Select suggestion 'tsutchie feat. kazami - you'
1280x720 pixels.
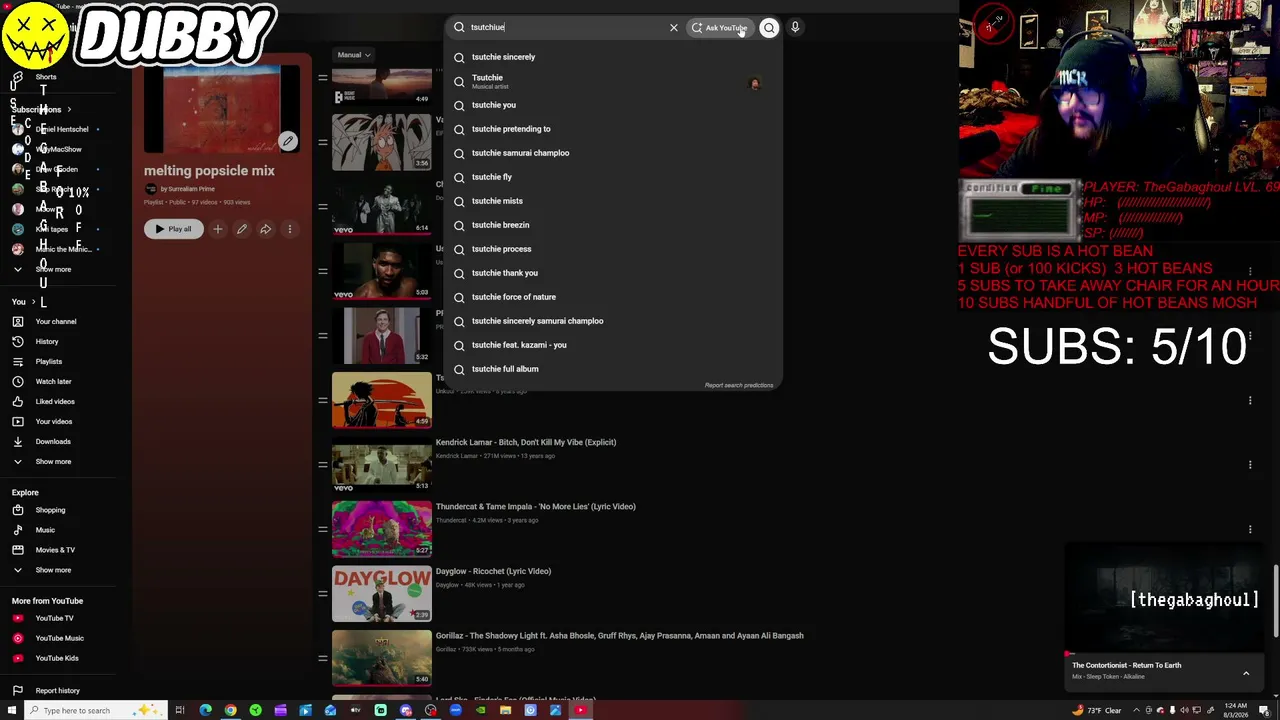click(612, 345)
